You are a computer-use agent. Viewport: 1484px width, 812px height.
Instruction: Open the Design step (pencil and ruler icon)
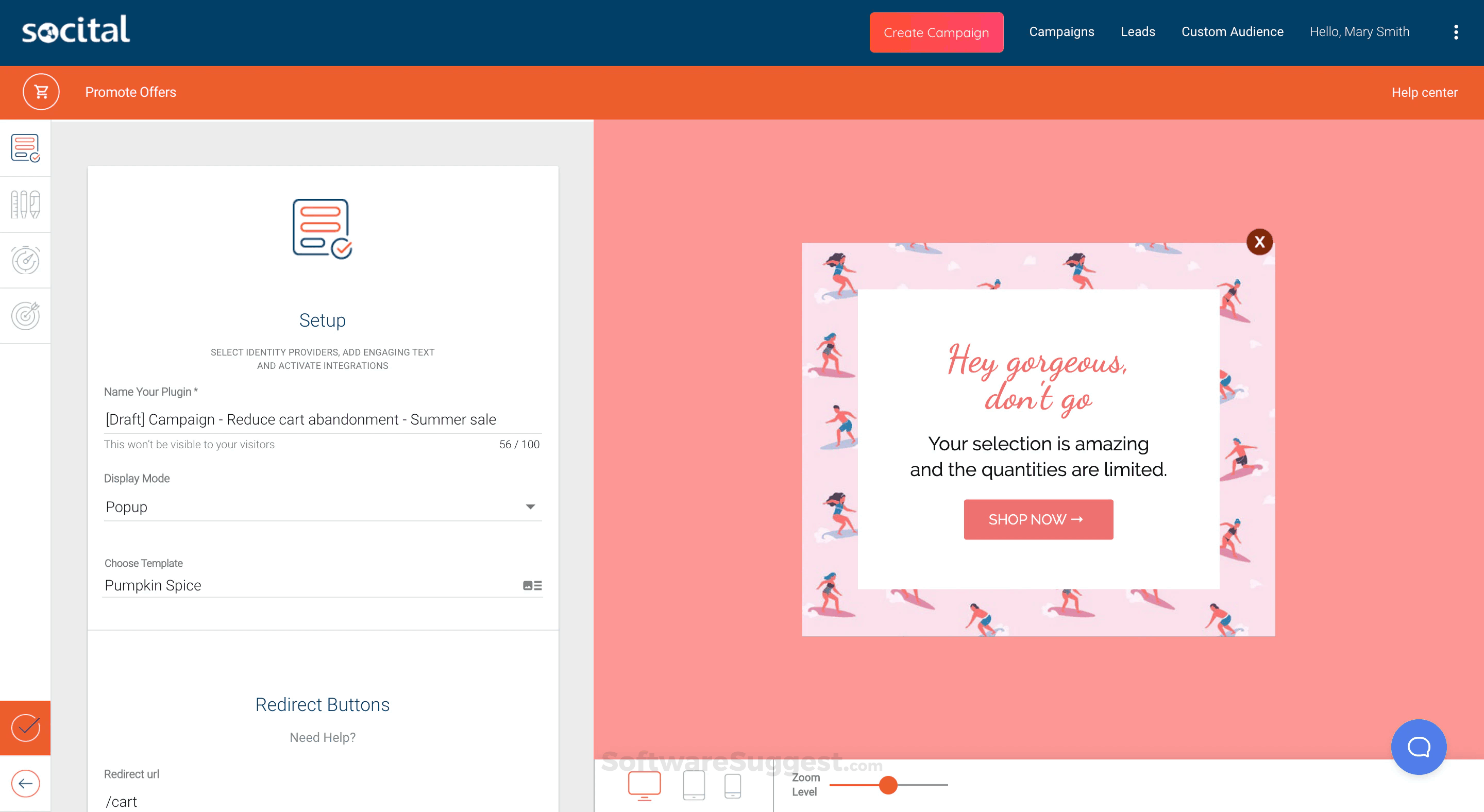click(x=25, y=204)
